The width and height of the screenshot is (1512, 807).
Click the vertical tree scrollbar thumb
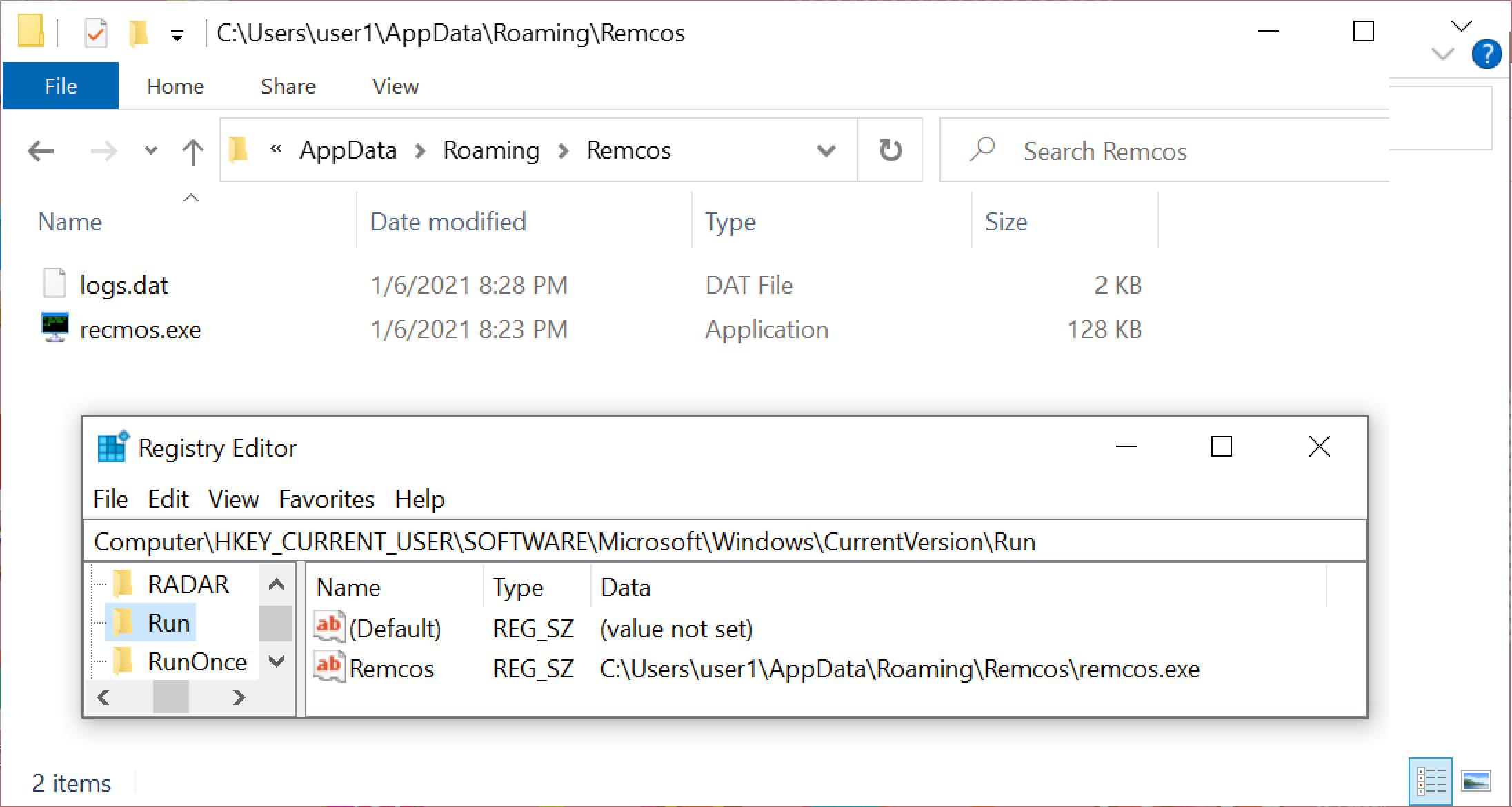[276, 623]
